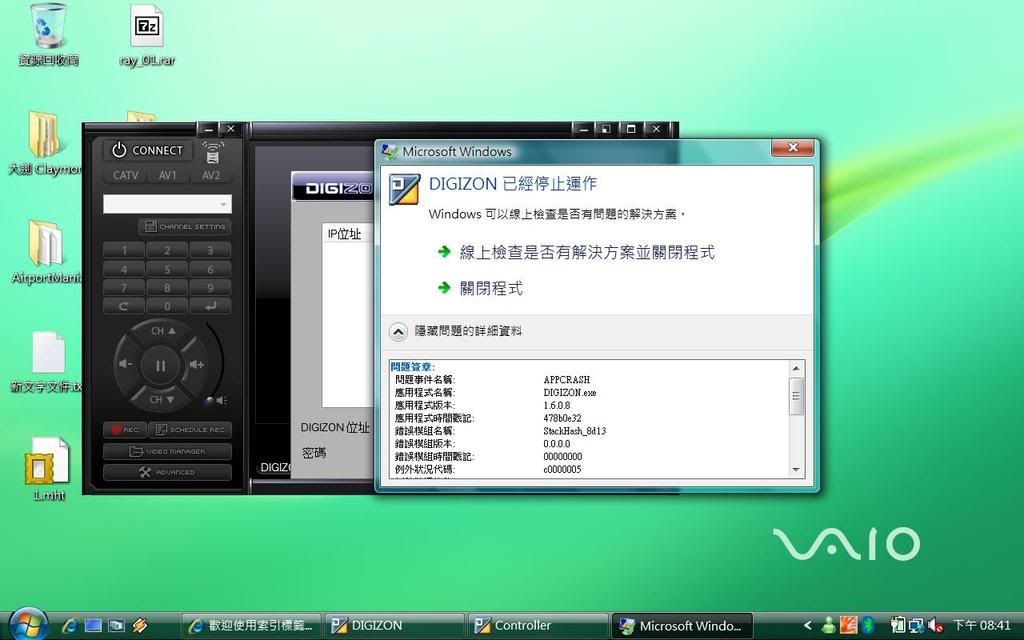Image resolution: width=1024 pixels, height=640 pixels.
Task: Click keypad number 6
Action: tap(210, 269)
